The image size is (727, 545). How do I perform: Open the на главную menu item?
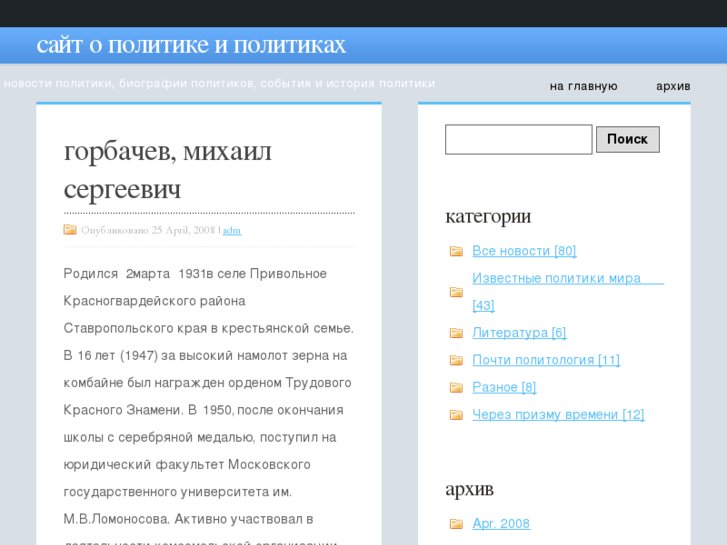[x=583, y=86]
